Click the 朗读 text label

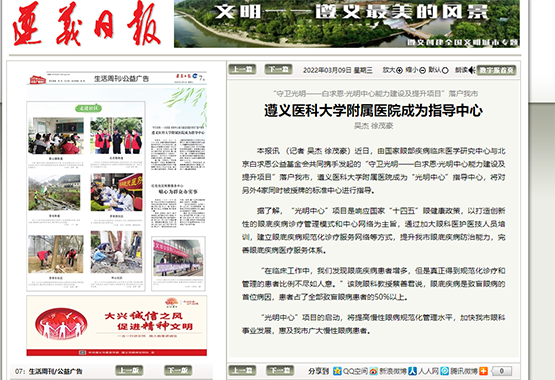(462, 70)
